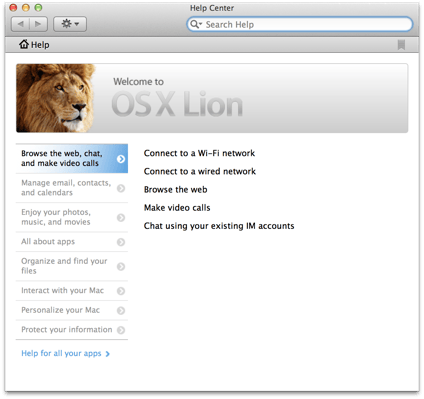The image size is (424, 399).
Task: Click the forward navigation arrow
Action: [x=38, y=24]
